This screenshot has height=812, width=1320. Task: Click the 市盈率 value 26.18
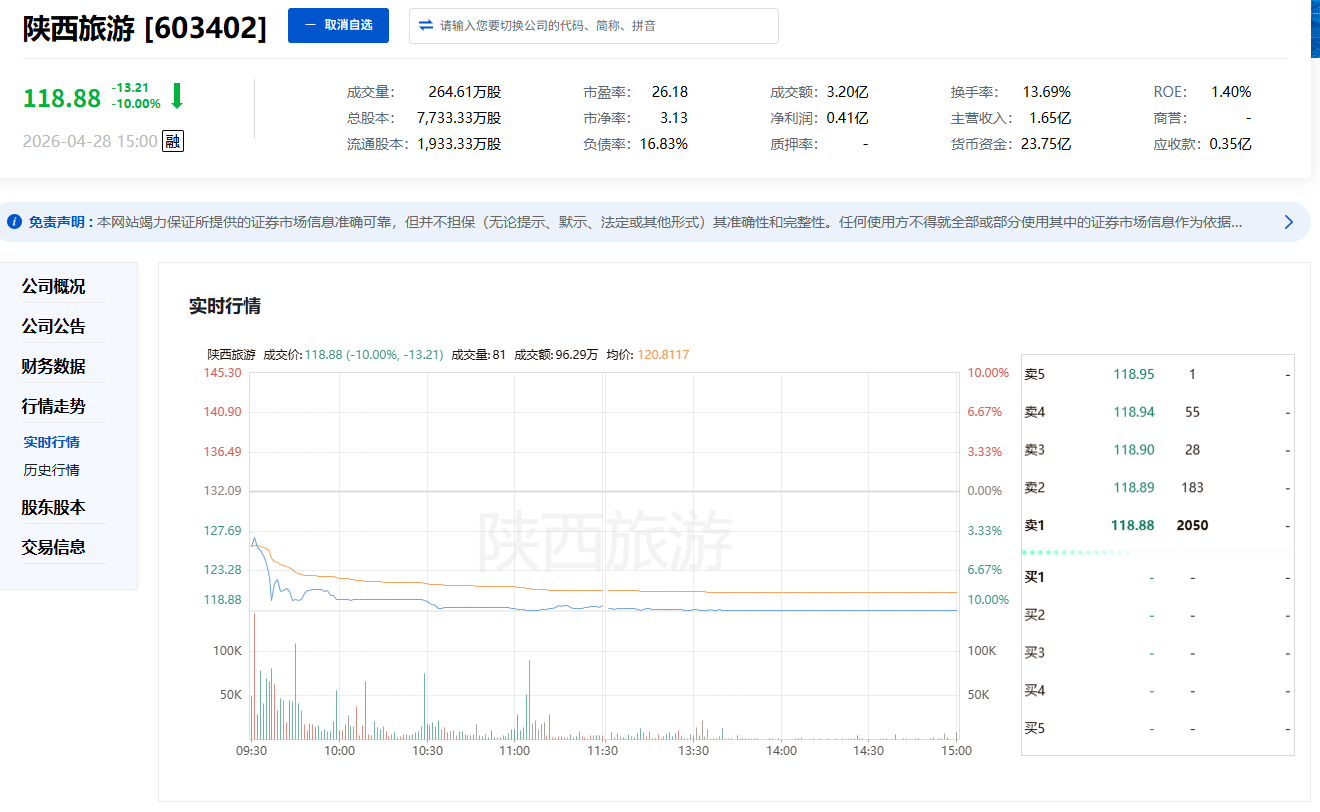point(669,92)
